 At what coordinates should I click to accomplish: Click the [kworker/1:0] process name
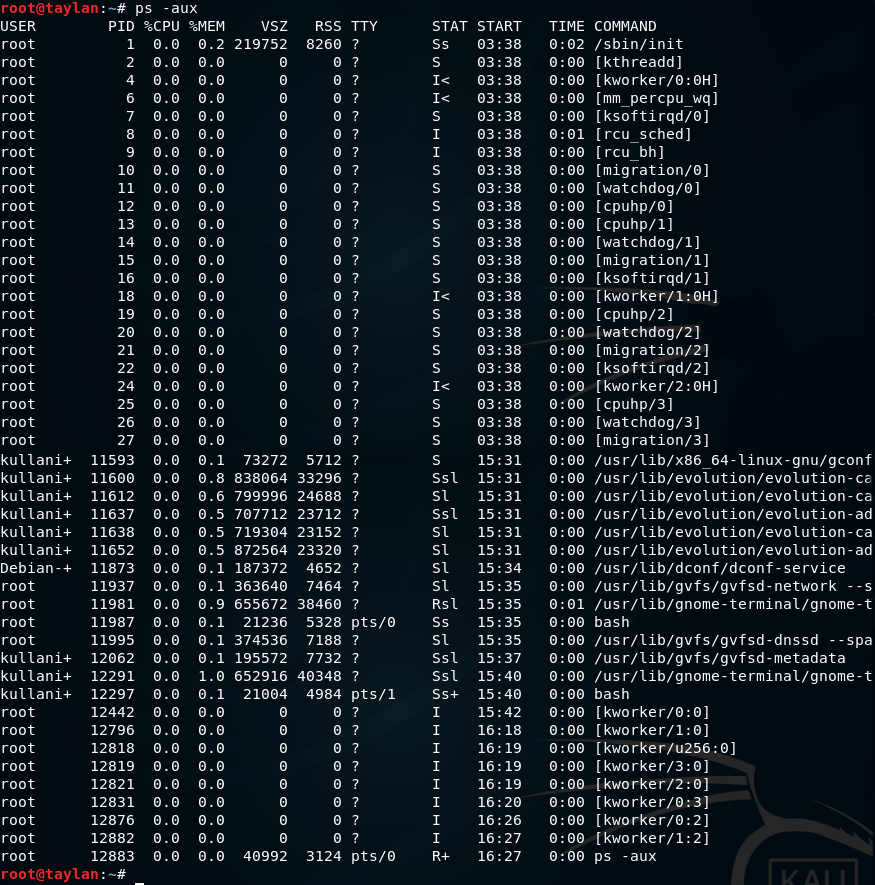652,731
